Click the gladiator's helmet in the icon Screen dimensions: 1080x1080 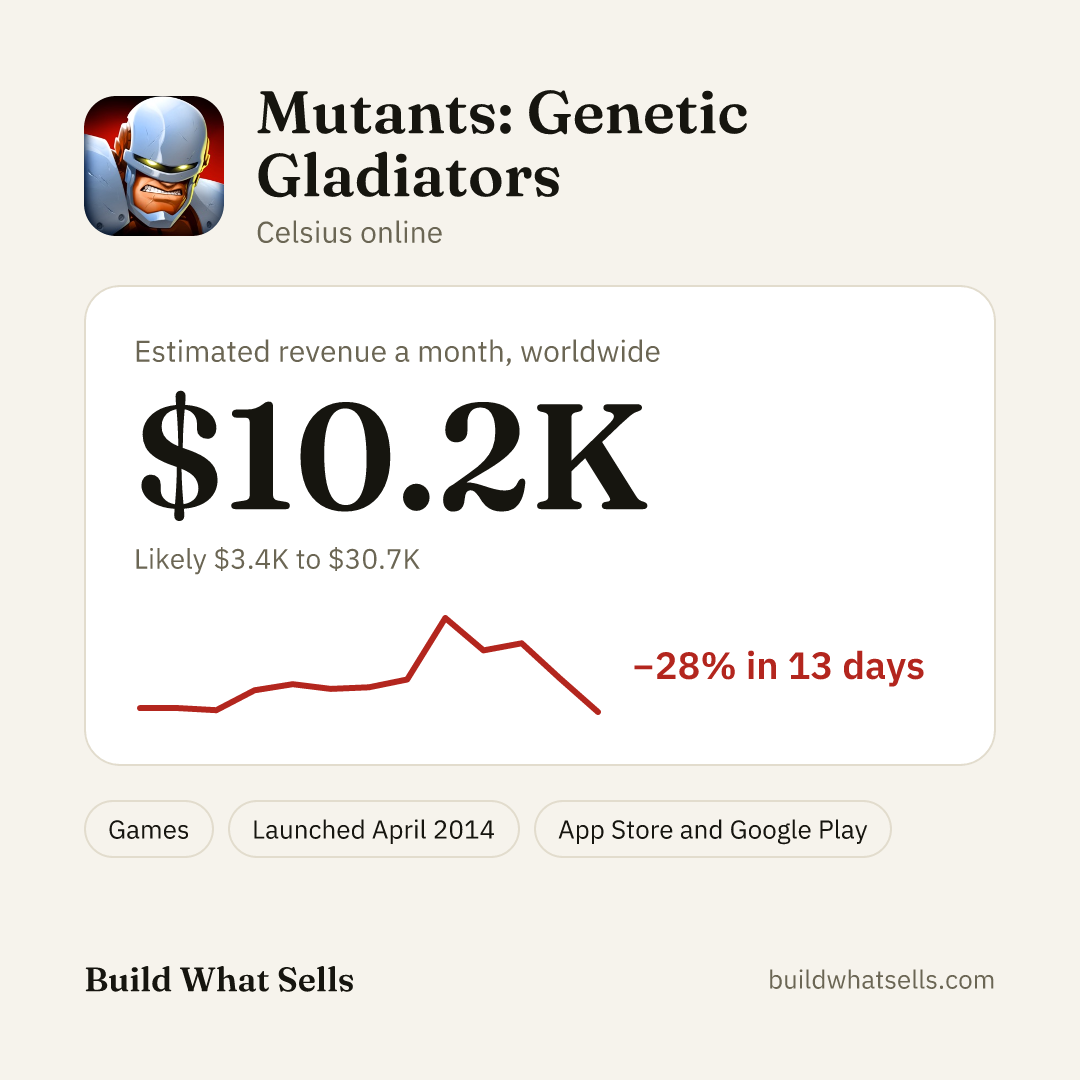coord(167,134)
